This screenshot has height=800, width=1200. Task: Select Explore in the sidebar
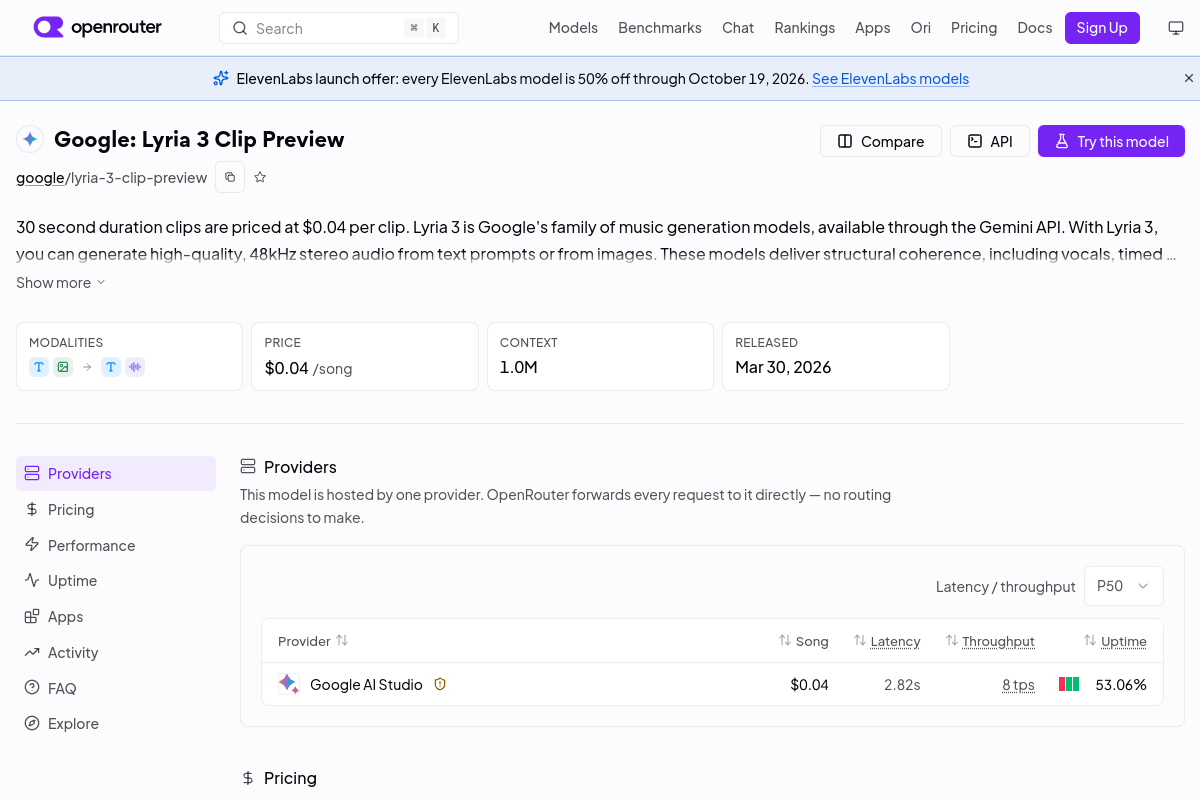pyautogui.click(x=116, y=724)
